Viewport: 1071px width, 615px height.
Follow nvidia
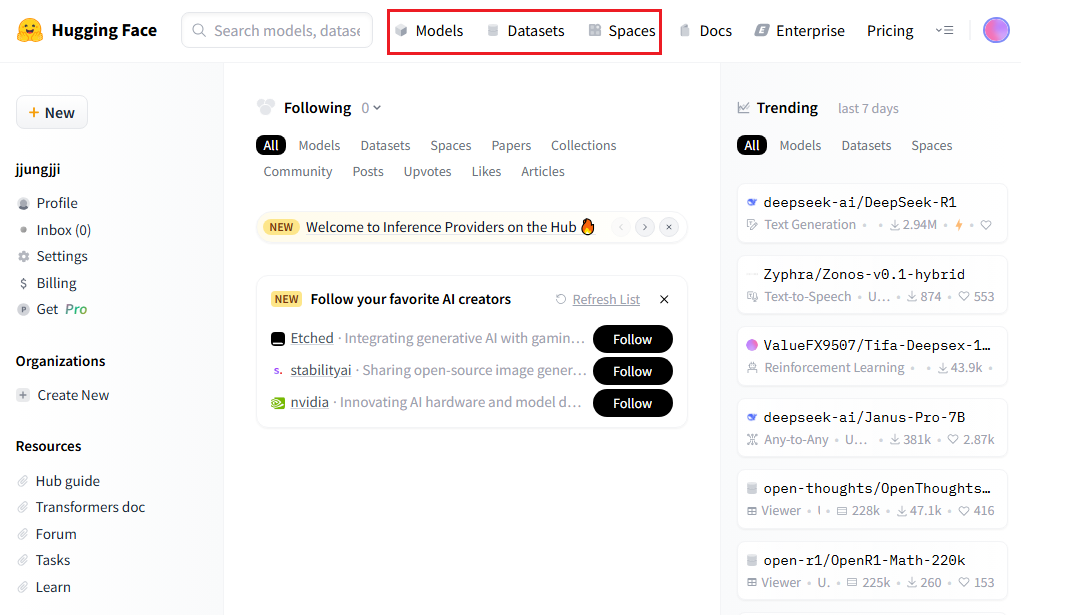pyautogui.click(x=632, y=403)
